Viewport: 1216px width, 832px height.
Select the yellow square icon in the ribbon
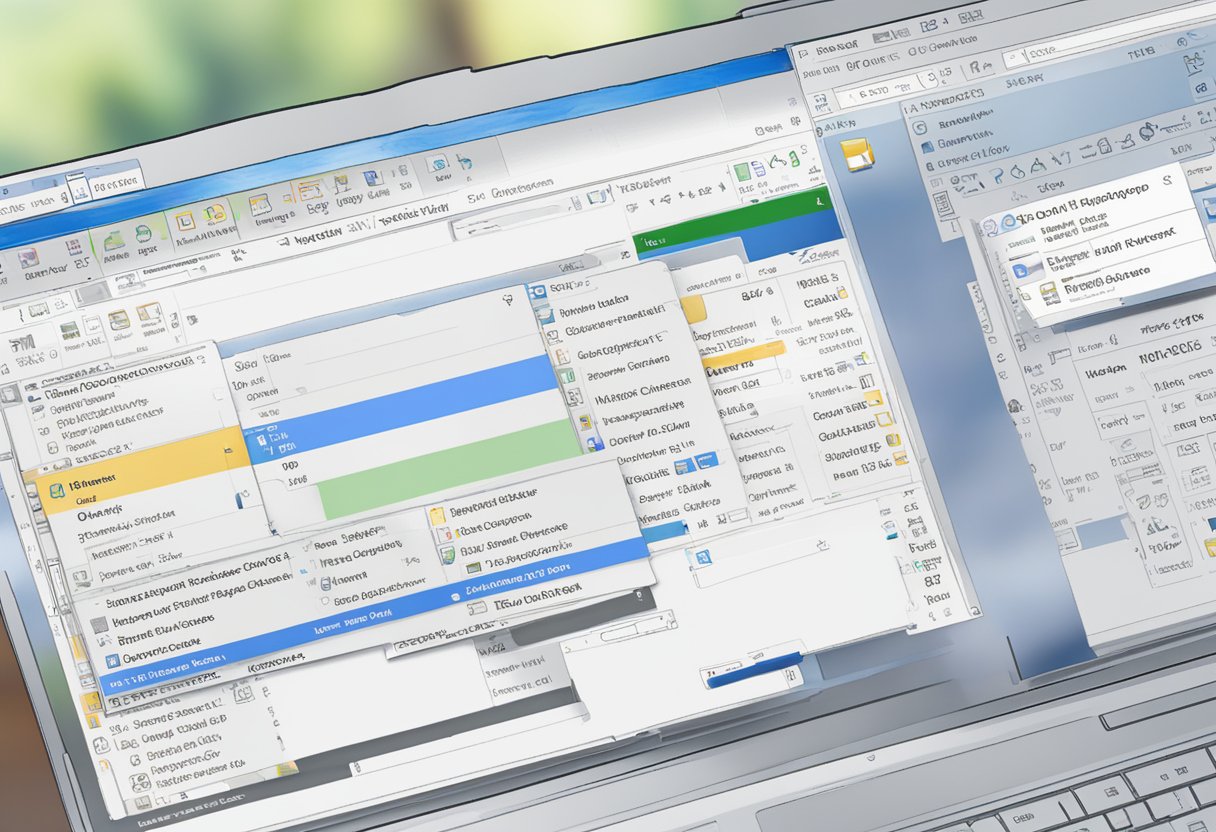click(186, 221)
